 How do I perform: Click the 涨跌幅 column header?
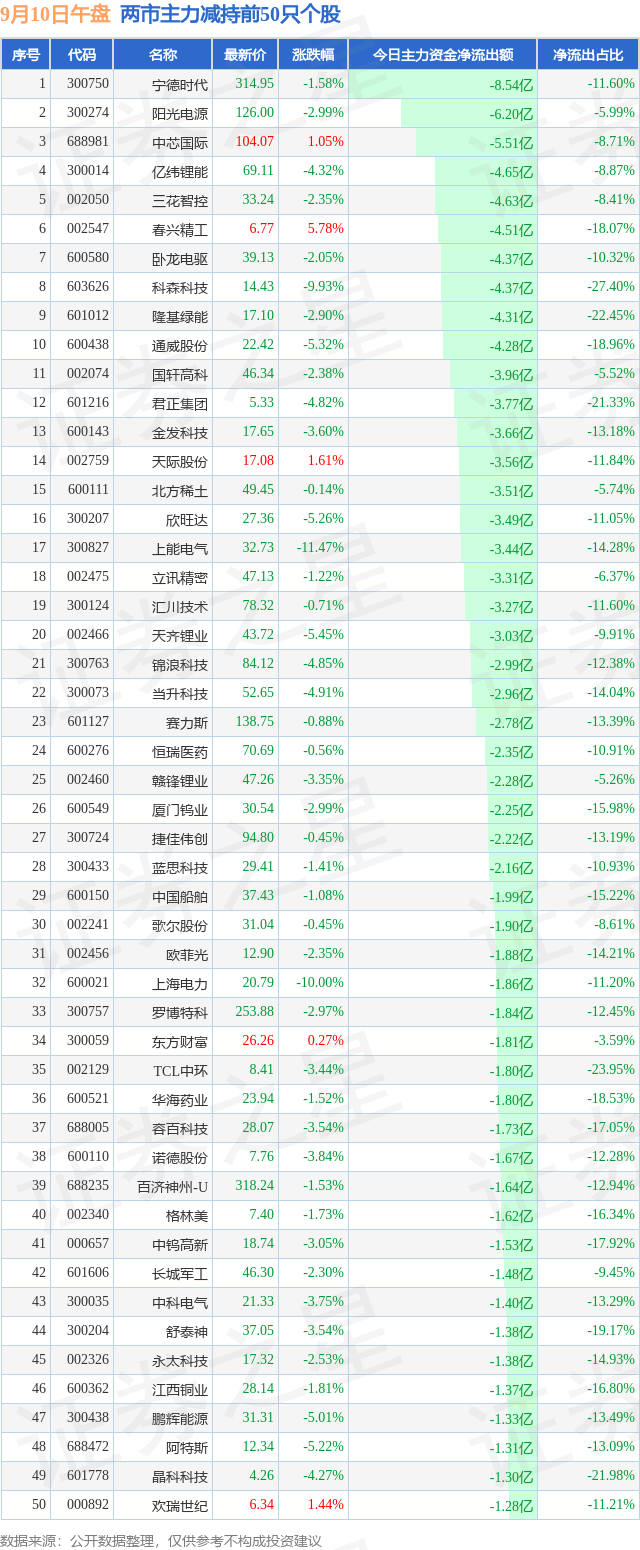[x=313, y=55]
